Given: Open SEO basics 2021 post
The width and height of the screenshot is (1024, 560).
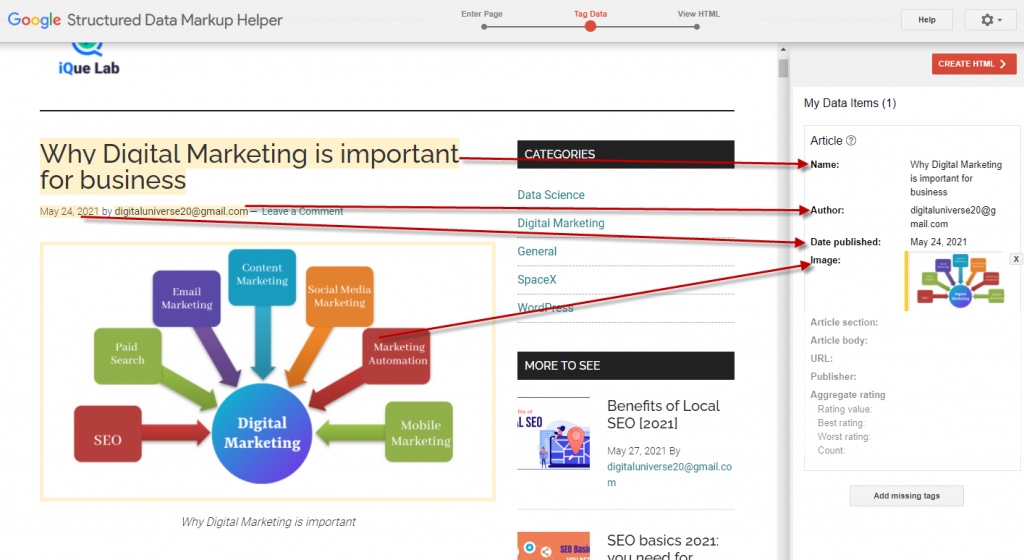Looking at the screenshot, I should (x=663, y=548).
